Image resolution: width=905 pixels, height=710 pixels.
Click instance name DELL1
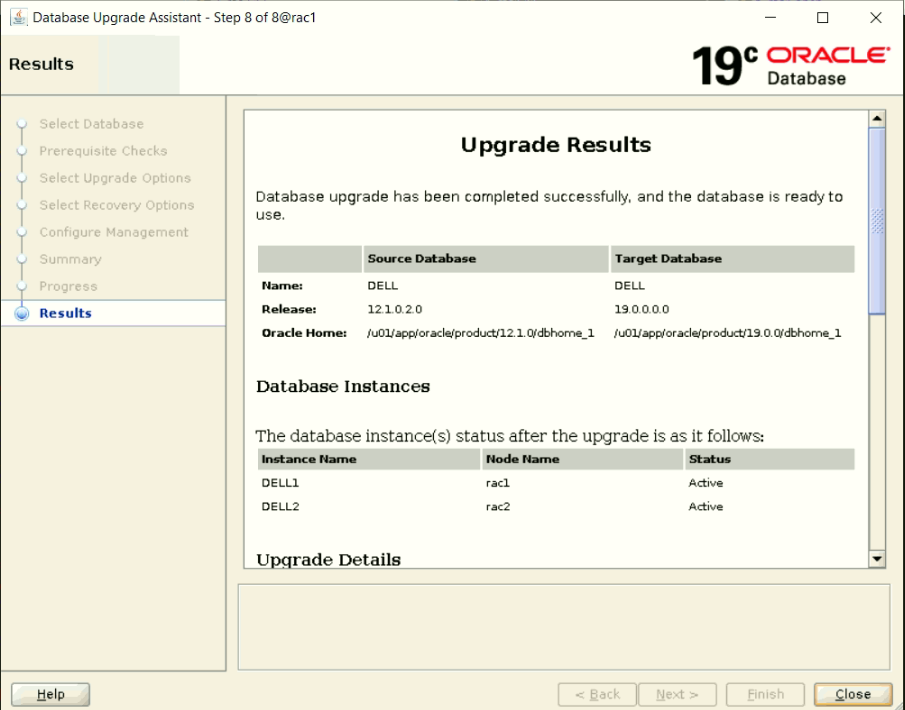[x=280, y=483]
